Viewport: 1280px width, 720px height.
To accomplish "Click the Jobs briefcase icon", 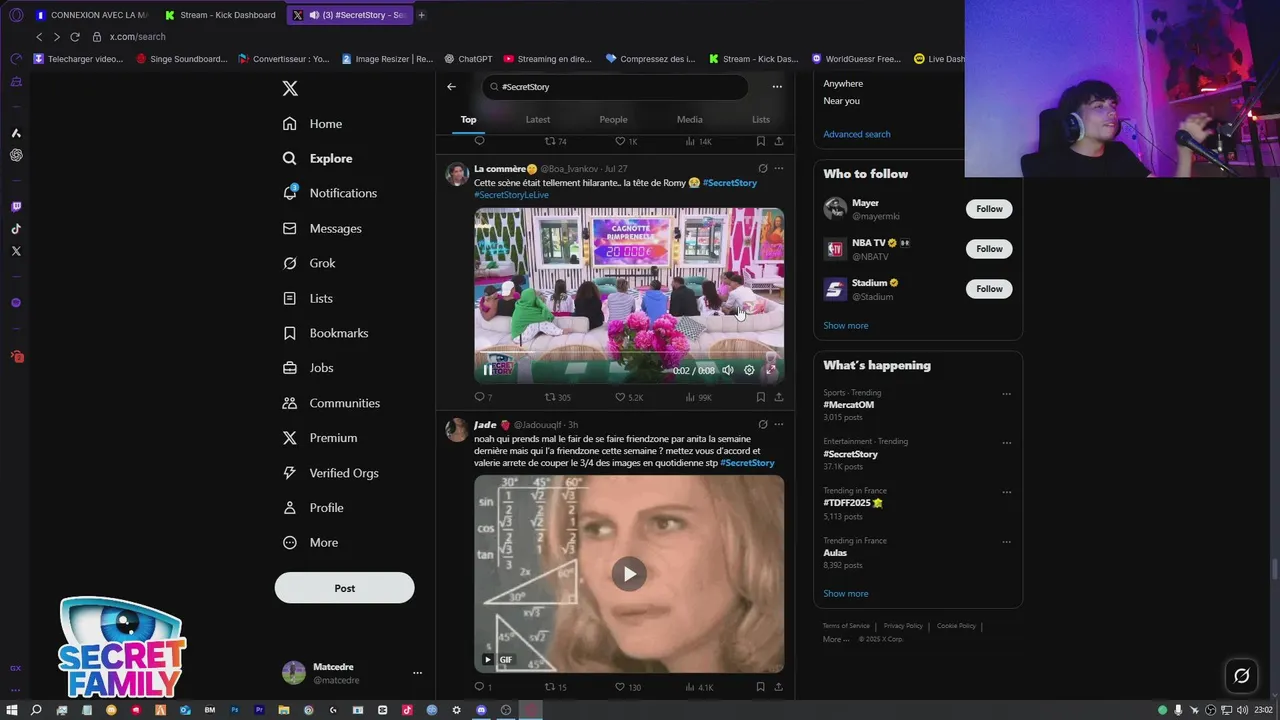I will [x=290, y=368].
